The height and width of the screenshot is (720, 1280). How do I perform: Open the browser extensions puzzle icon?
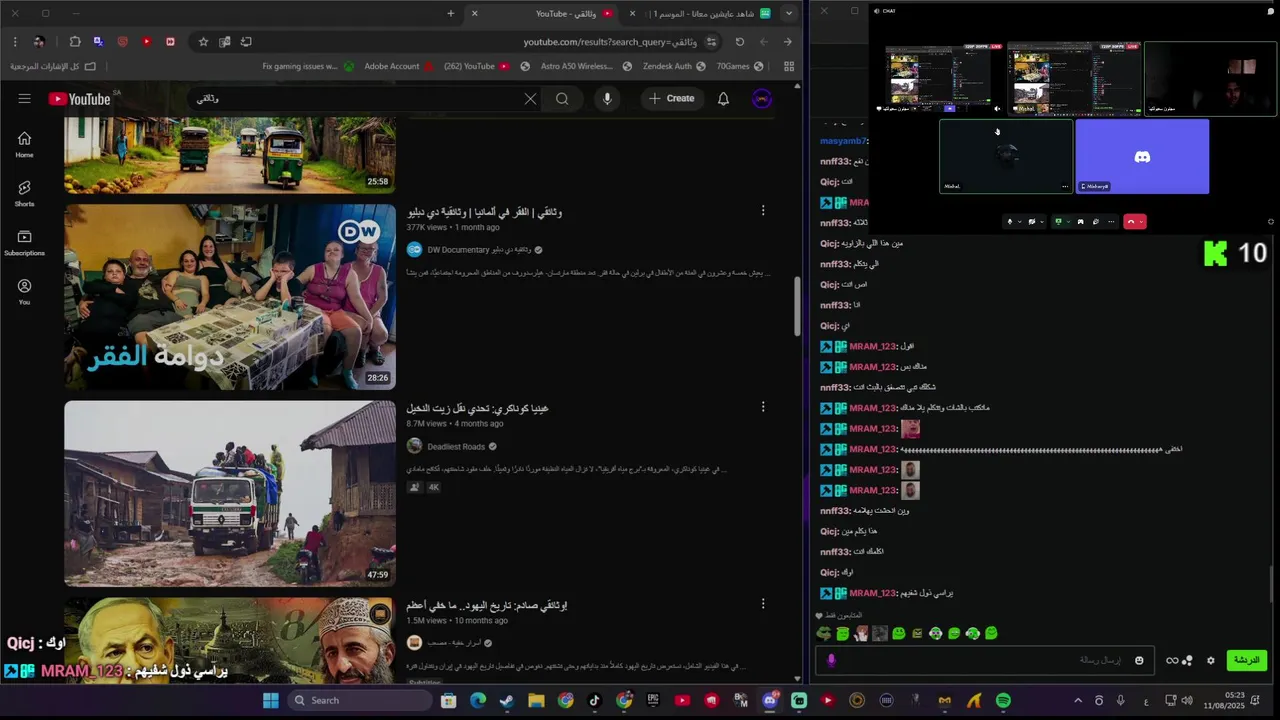75,42
